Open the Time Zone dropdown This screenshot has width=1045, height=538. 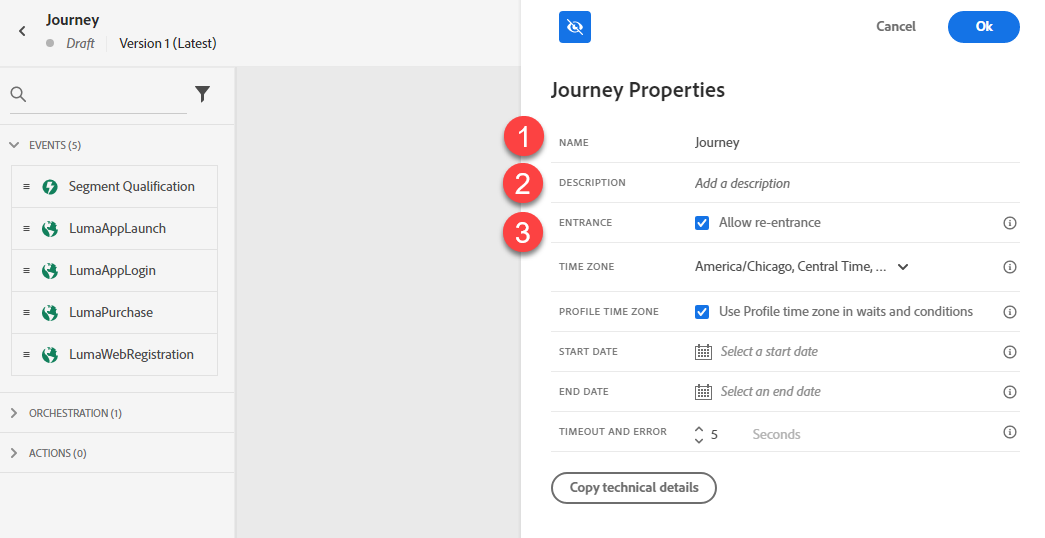(x=802, y=267)
